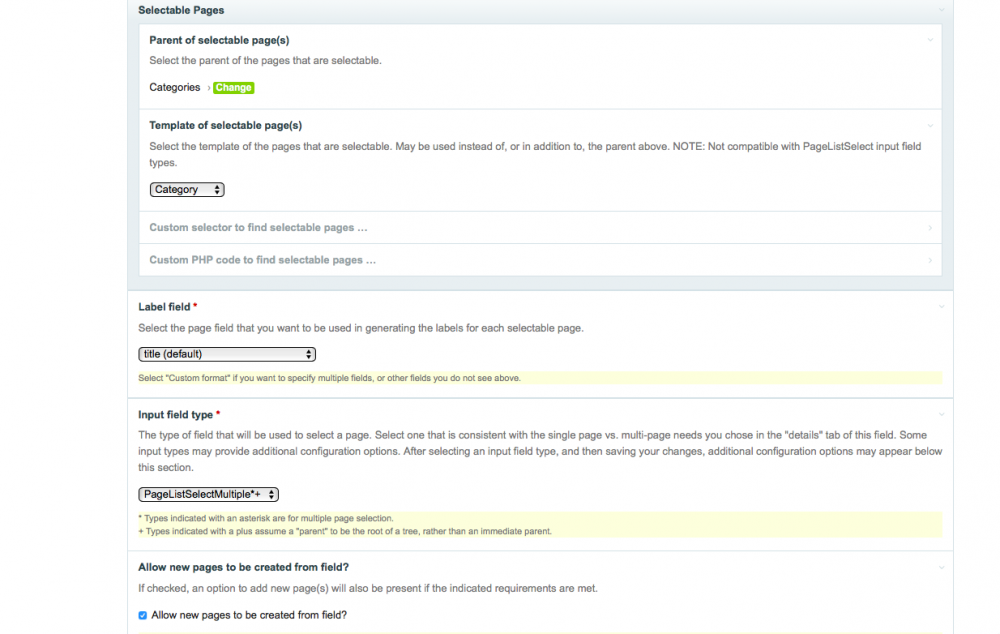The image size is (1000, 634).
Task: Click the Selectable Pages section title
Action: coord(181,10)
